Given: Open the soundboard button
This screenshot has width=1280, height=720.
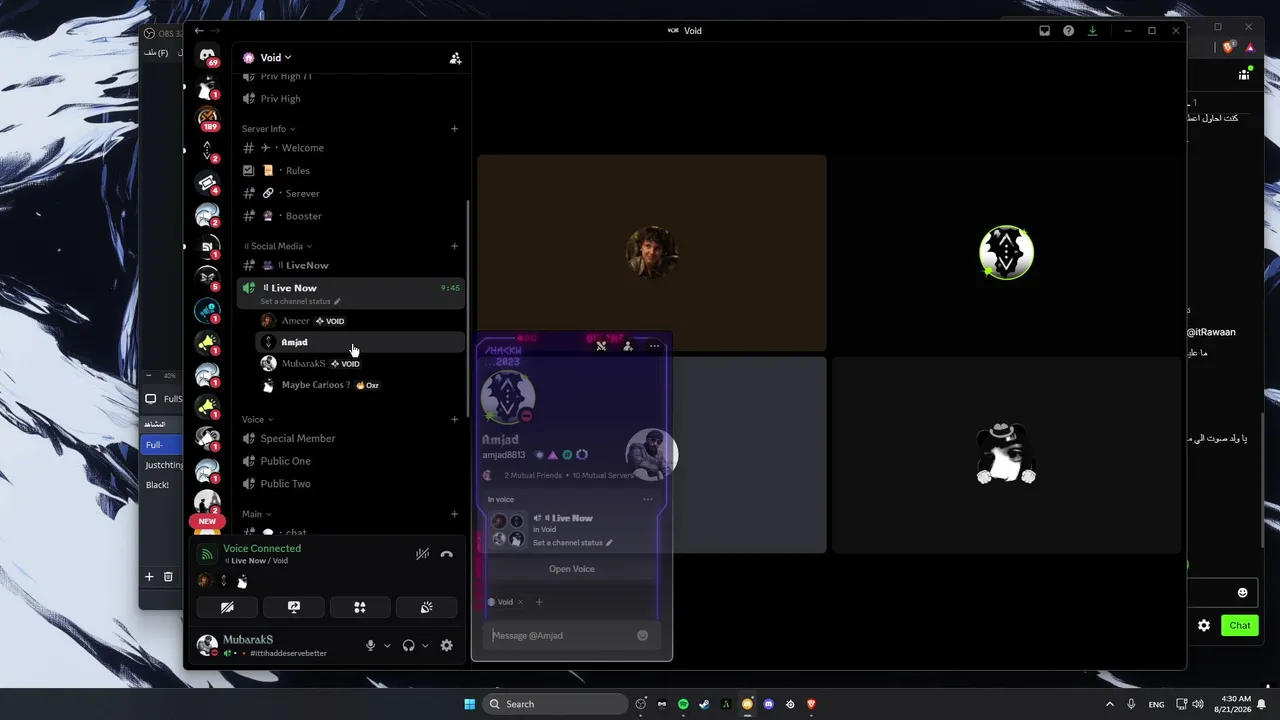Looking at the screenshot, I should [426, 607].
